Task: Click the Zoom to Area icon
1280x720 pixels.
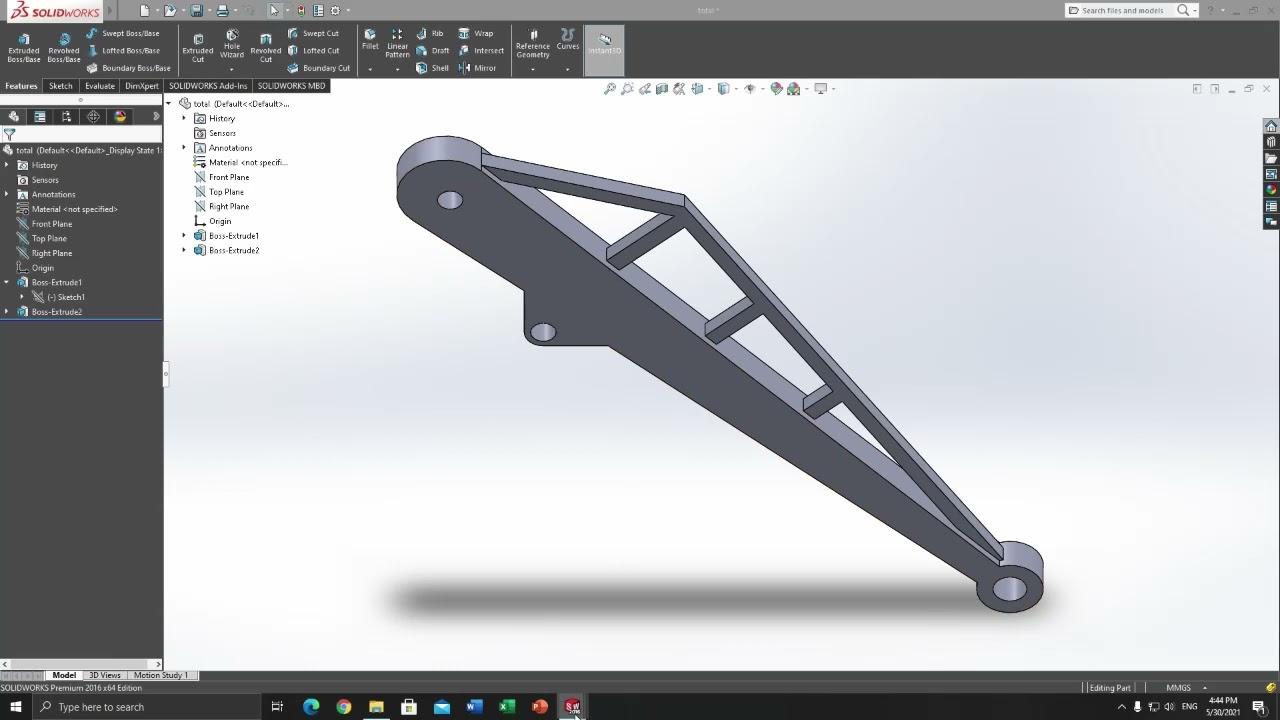Action: tap(627, 89)
